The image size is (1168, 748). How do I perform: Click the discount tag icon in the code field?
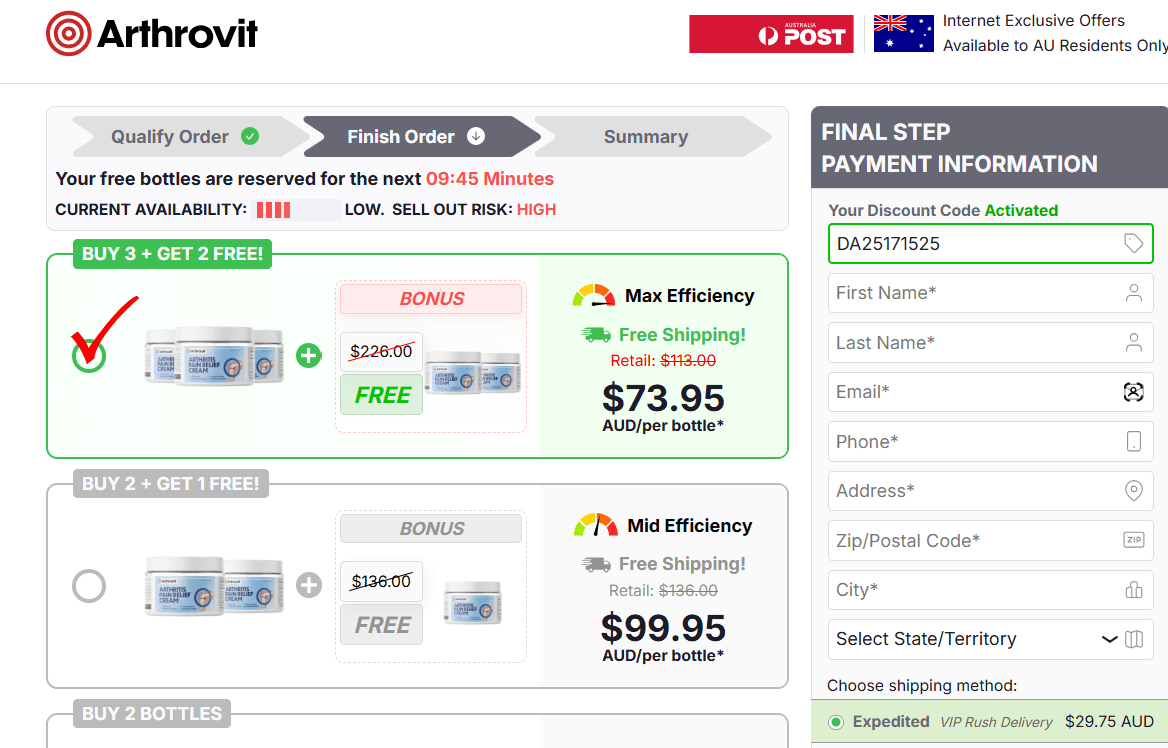pyautogui.click(x=1133, y=243)
